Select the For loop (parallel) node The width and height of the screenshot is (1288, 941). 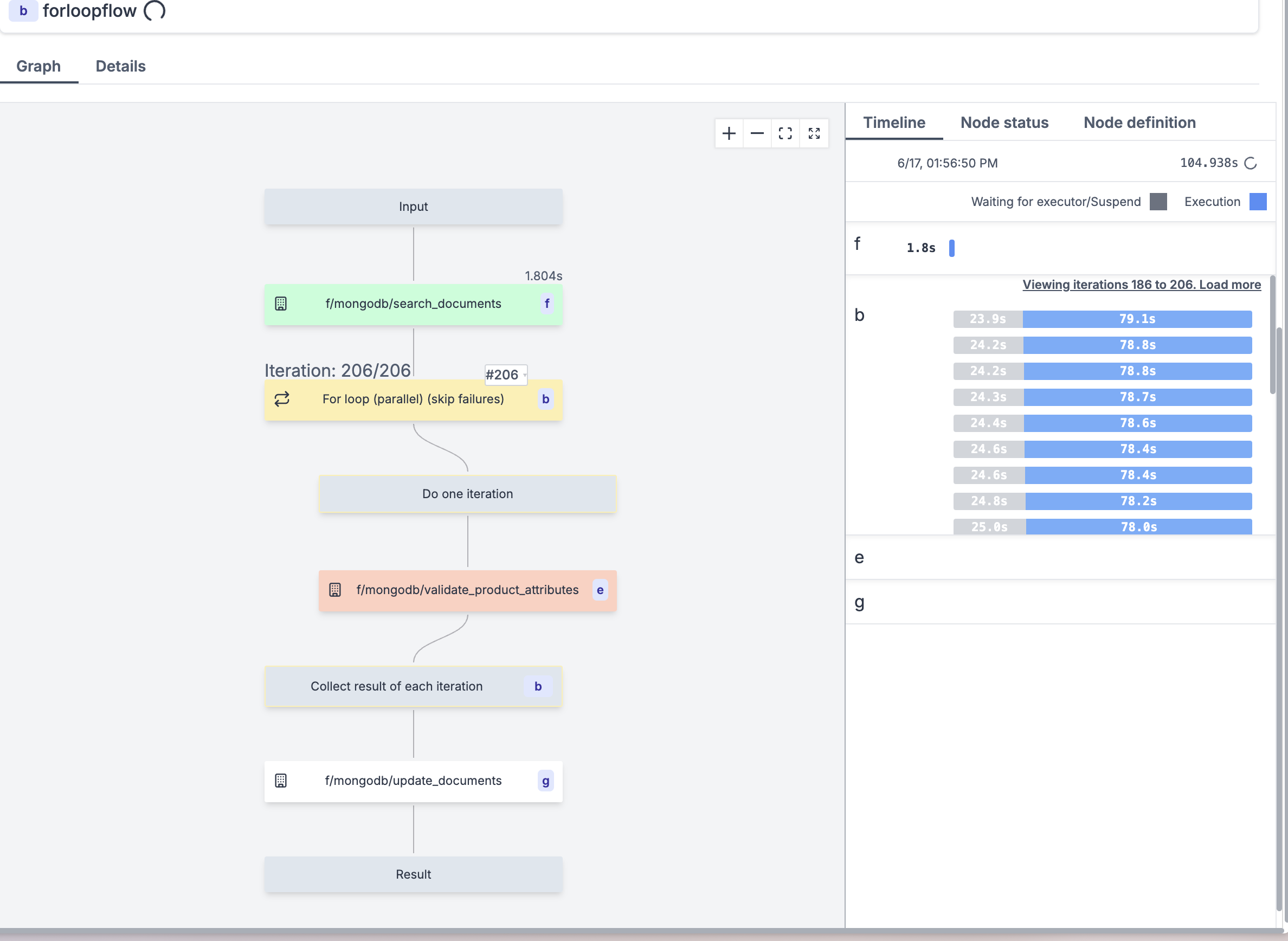coord(413,399)
